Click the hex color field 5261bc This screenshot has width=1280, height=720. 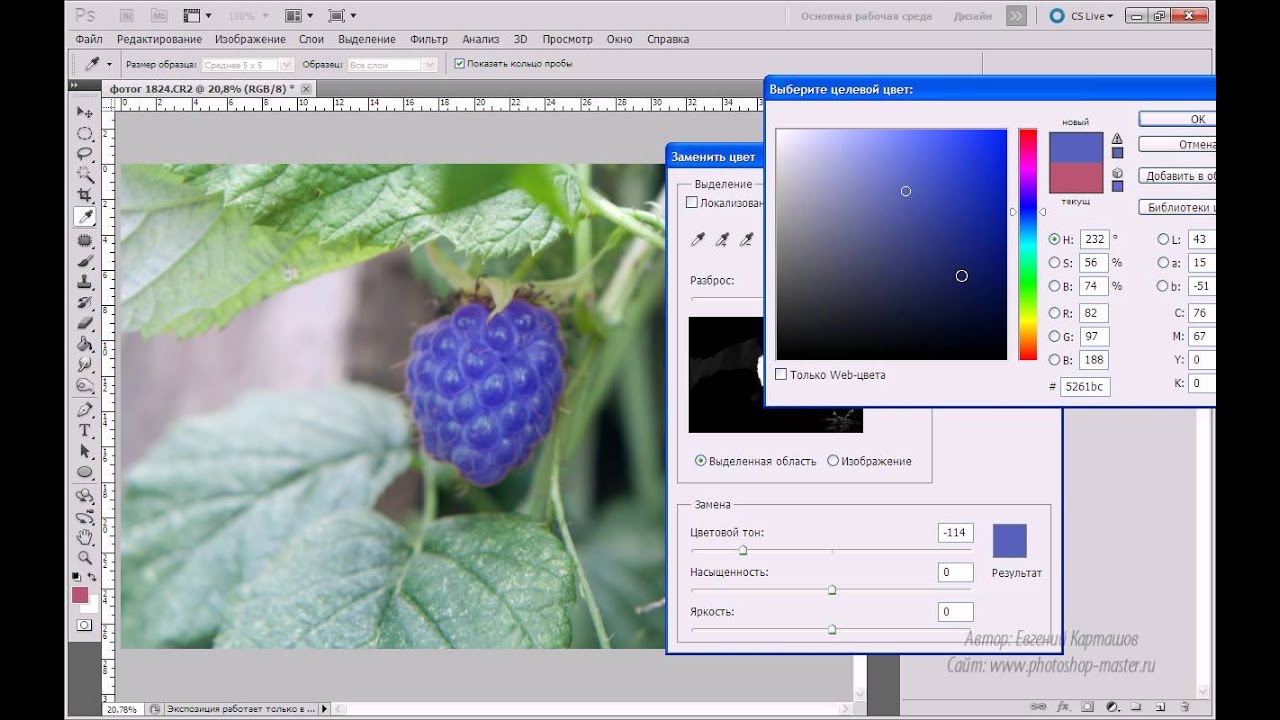tap(1087, 385)
